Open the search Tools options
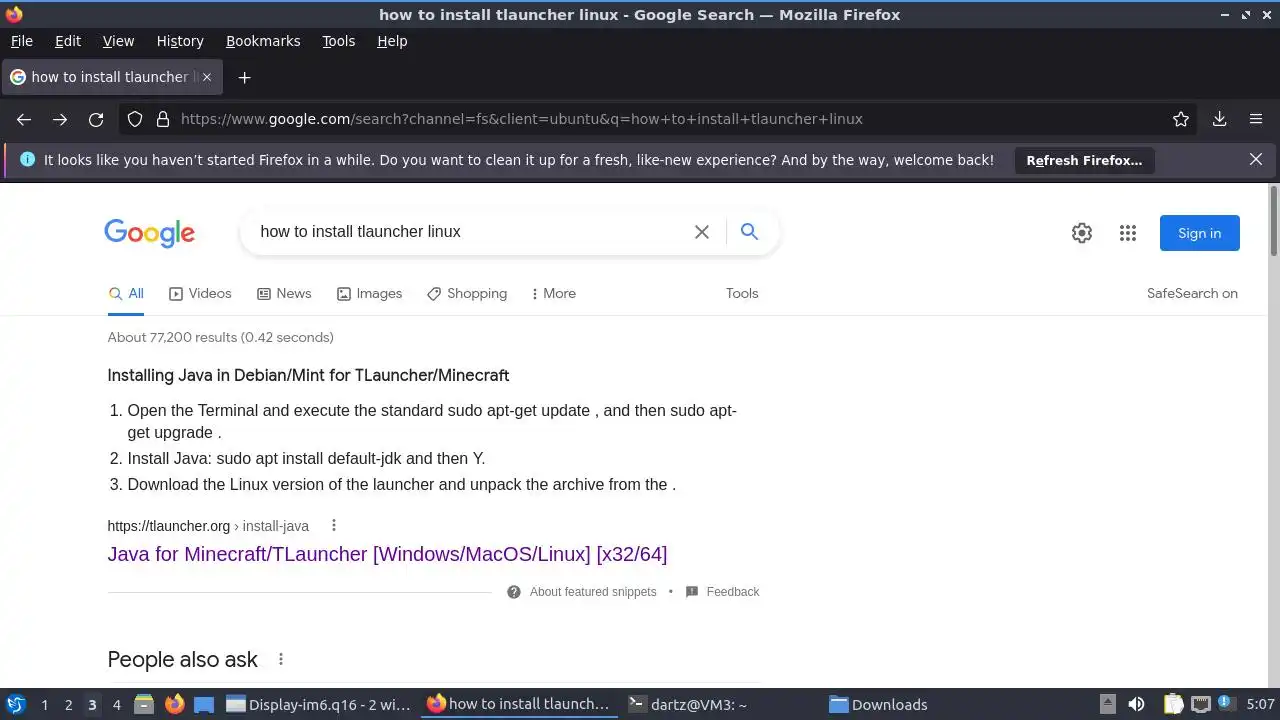This screenshot has height=720, width=1280. pos(742,294)
